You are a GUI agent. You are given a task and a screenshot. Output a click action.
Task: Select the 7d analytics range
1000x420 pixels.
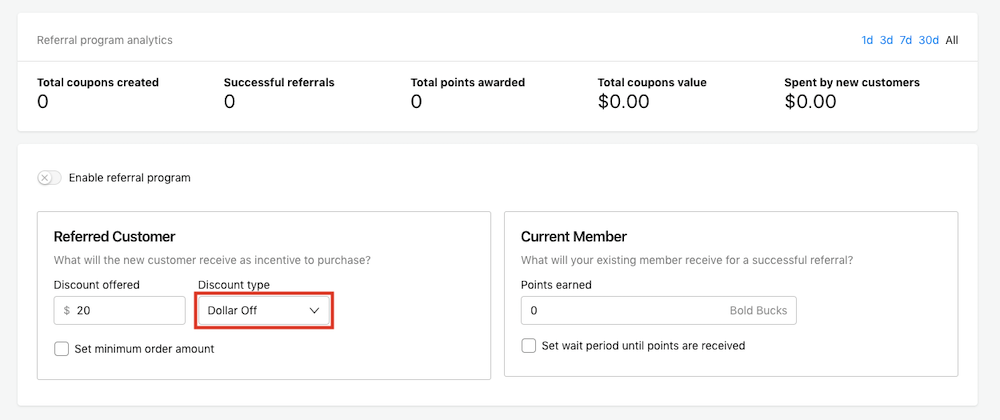pyautogui.click(x=905, y=40)
